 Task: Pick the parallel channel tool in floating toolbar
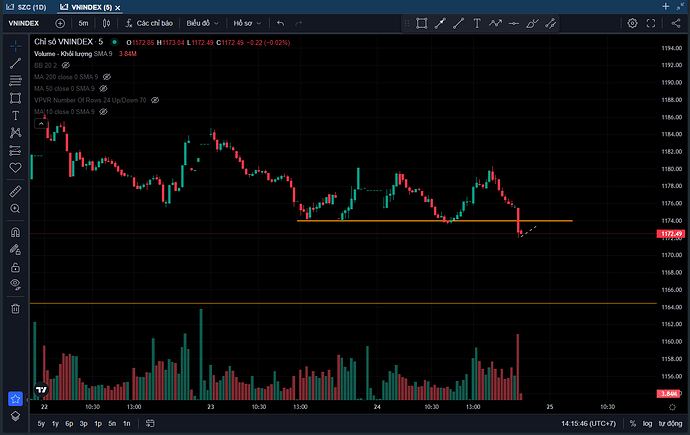(551, 23)
